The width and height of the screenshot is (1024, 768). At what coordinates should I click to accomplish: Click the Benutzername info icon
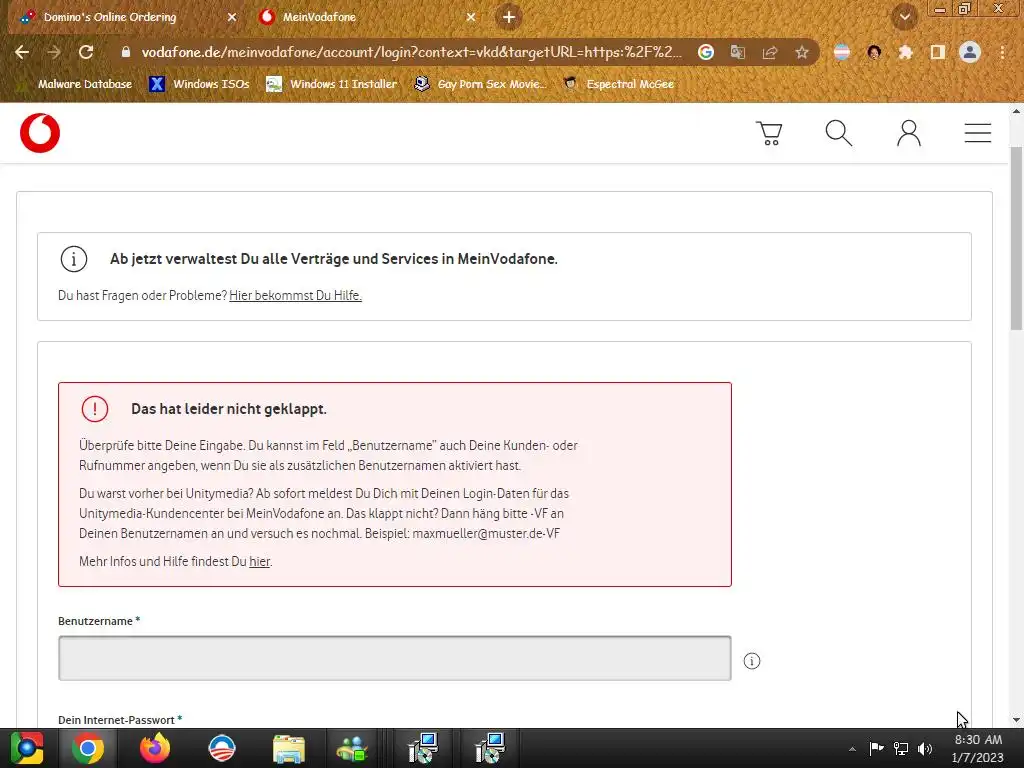pyautogui.click(x=752, y=661)
